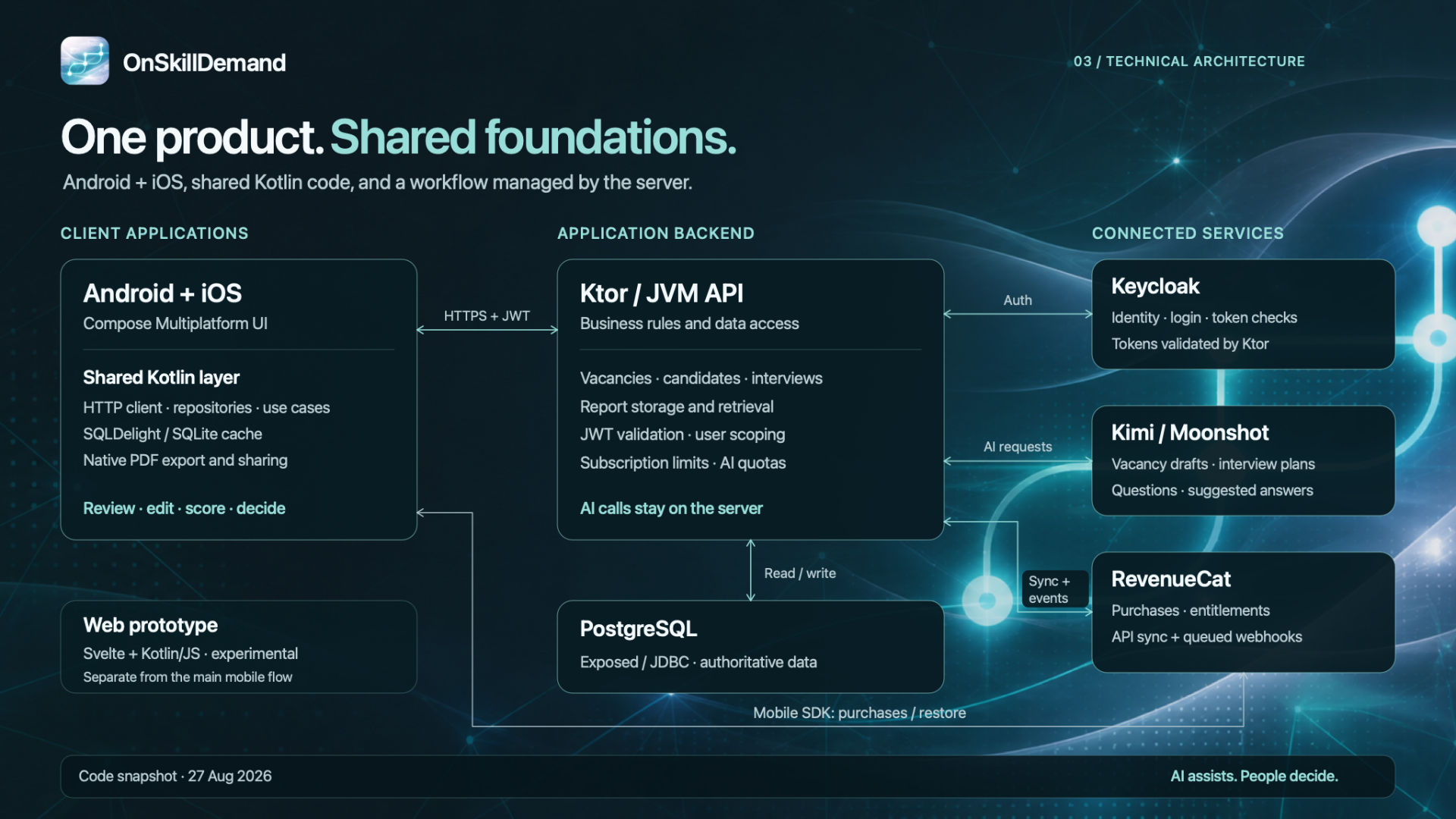The height and width of the screenshot is (819, 1456).
Task: Click 'Separate from the main mobile flow' line
Action: tap(187, 677)
